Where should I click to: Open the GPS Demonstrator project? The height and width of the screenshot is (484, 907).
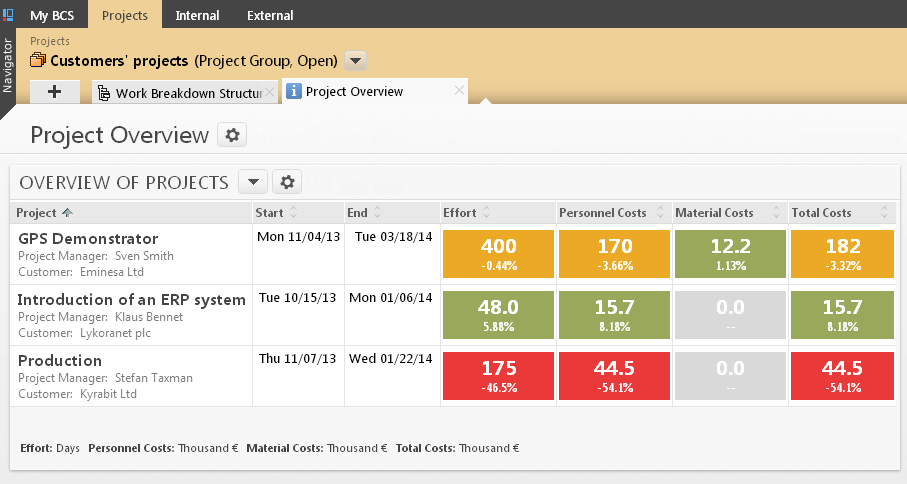click(88, 238)
